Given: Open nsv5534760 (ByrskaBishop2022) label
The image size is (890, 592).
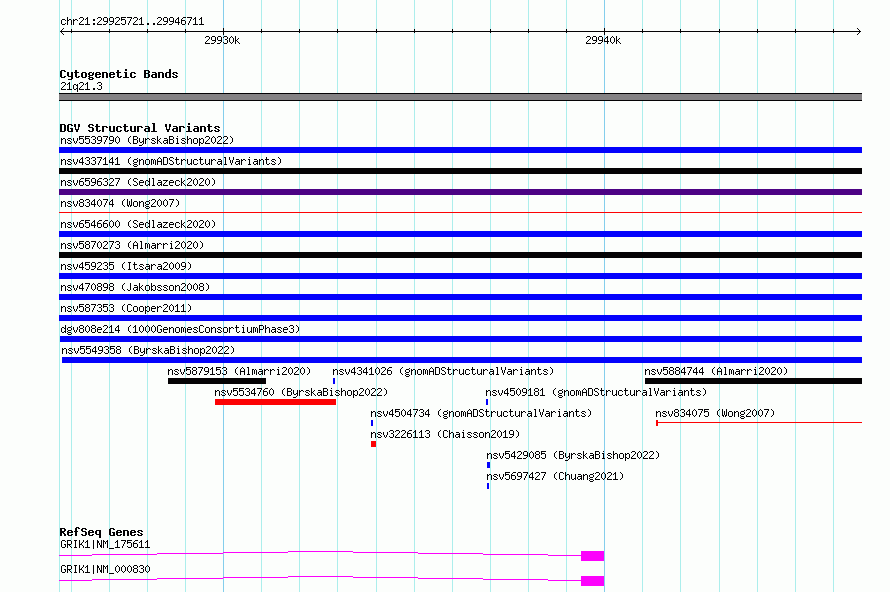Looking at the screenshot, I should (301, 392).
